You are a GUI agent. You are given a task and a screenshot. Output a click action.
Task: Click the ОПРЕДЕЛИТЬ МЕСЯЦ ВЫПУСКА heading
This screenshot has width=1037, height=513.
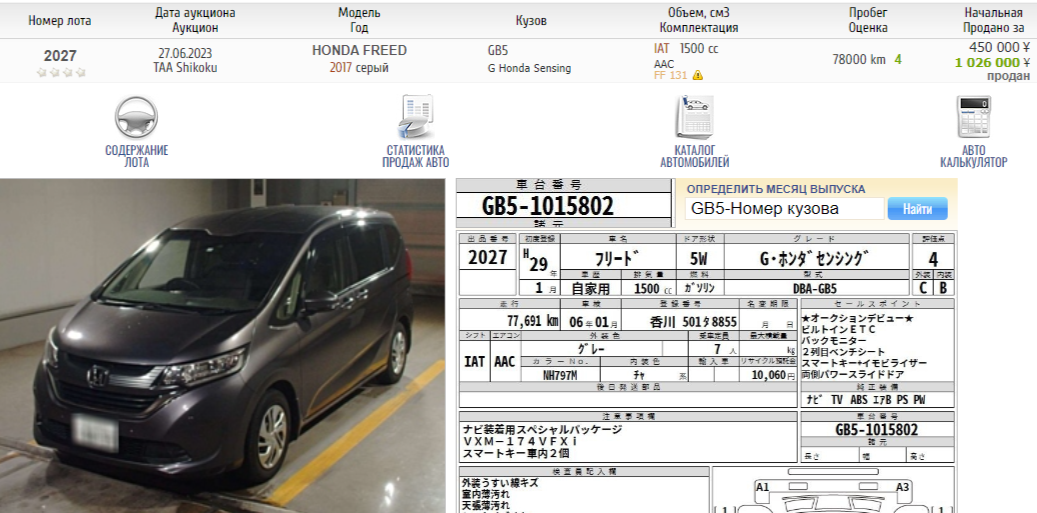pyautogui.click(x=776, y=189)
